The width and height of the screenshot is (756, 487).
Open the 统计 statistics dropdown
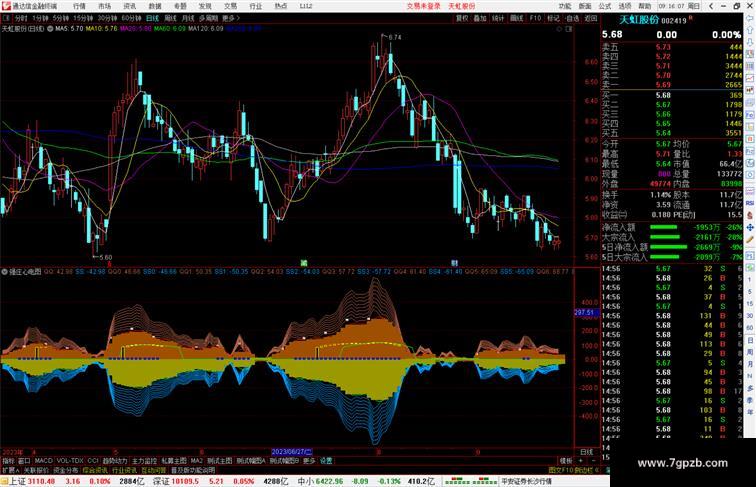[x=498, y=18]
